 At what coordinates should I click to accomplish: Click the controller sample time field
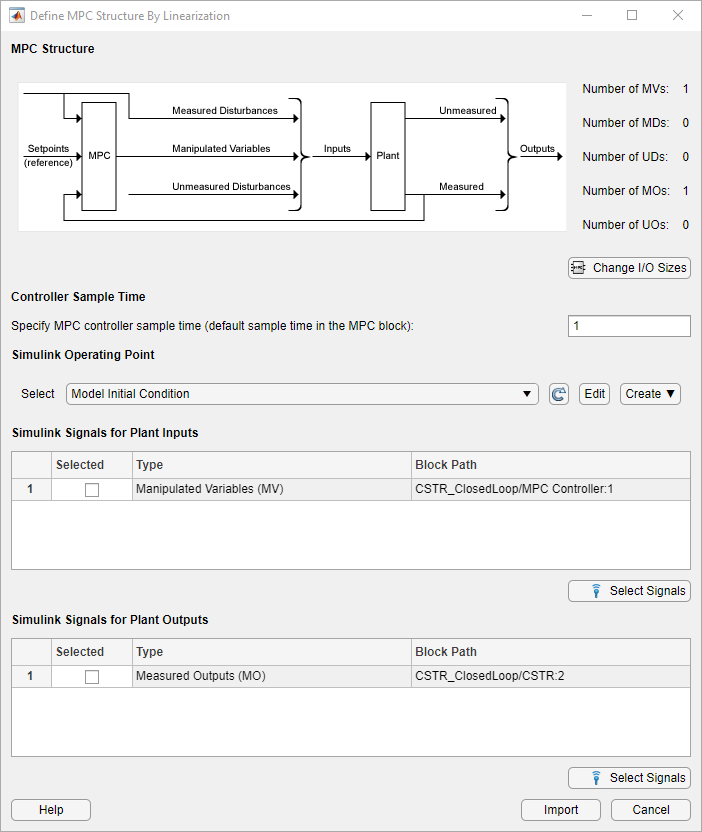[x=629, y=326]
